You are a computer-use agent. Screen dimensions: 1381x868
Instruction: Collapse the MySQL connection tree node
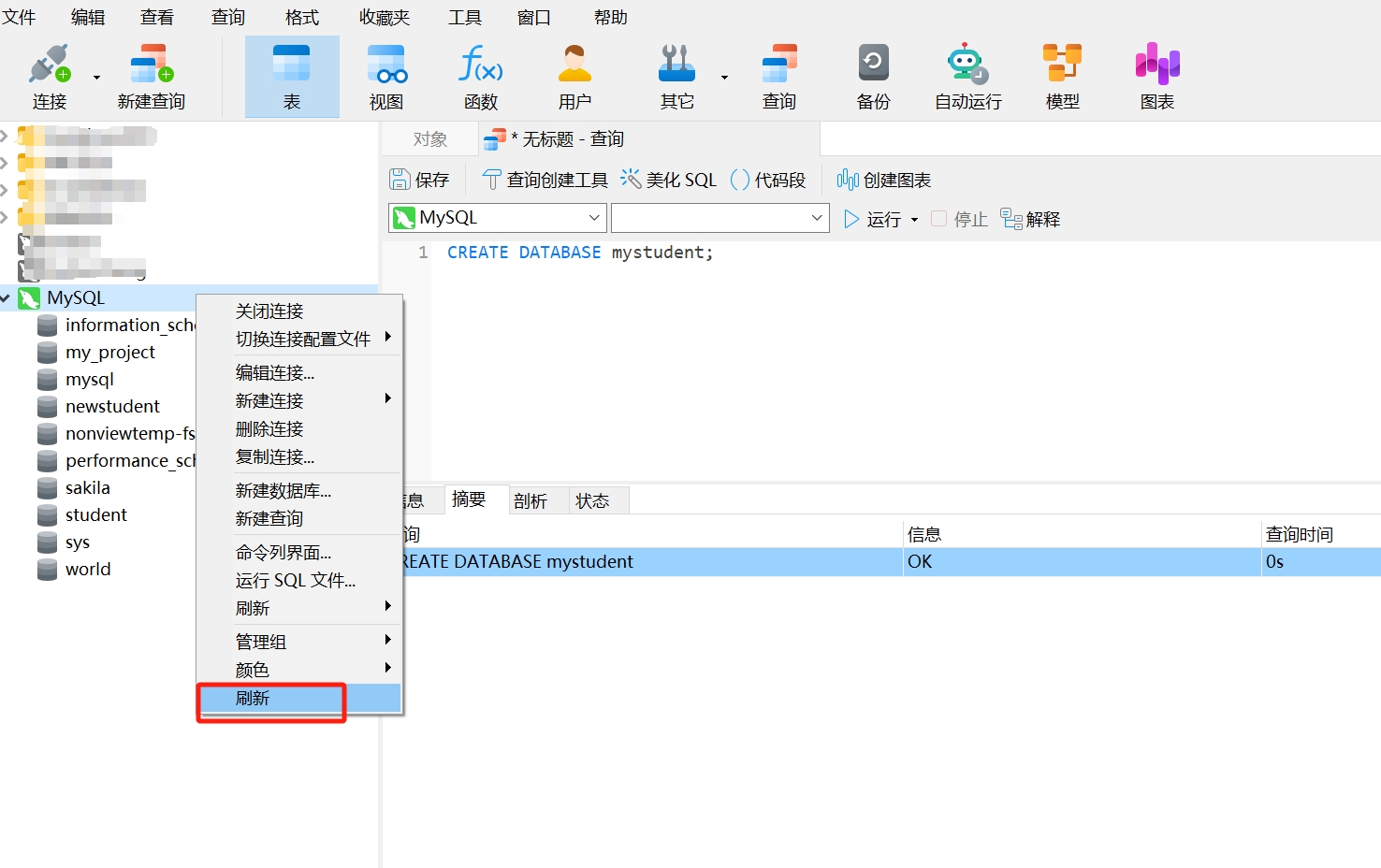pyautogui.click(x=6, y=298)
